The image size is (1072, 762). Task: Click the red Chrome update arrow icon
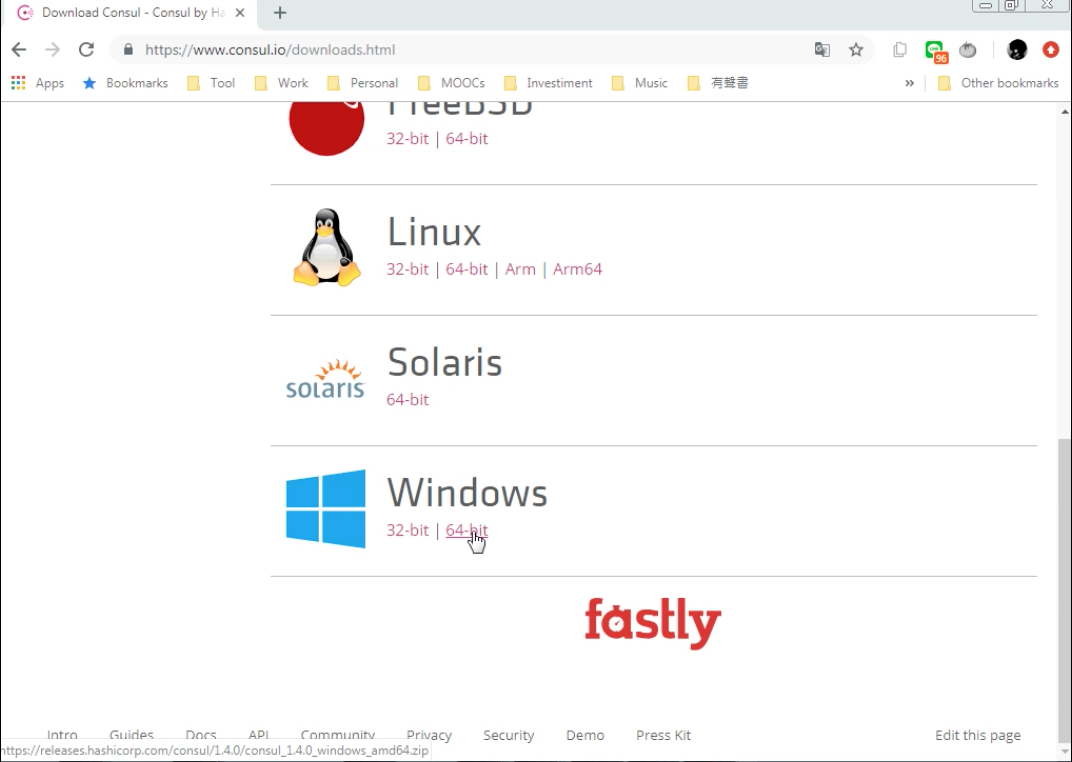click(x=1051, y=50)
